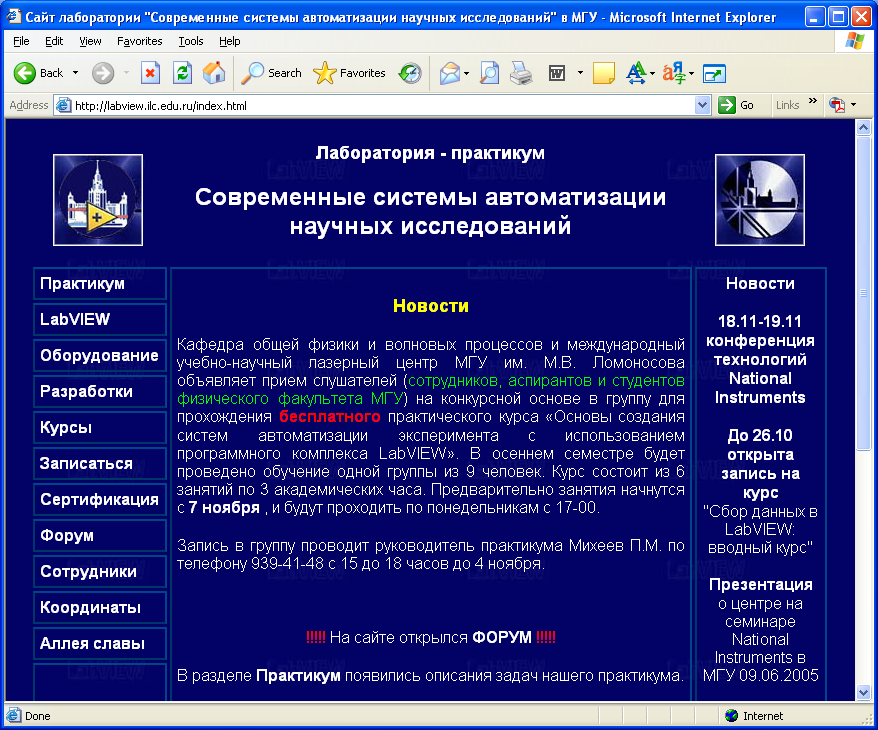Open the History toolbar icon
878x730 pixels.
tap(410, 73)
